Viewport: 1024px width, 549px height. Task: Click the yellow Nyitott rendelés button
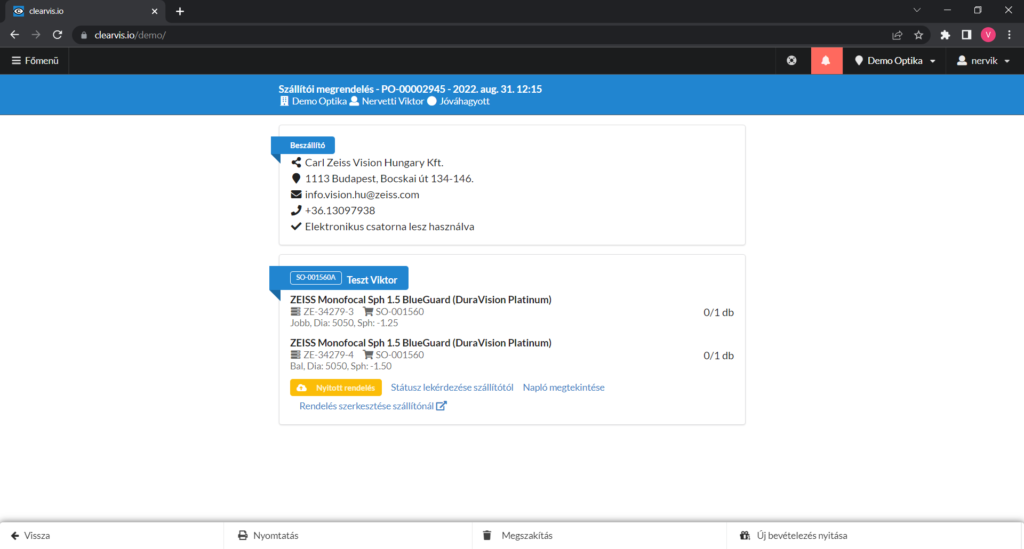pos(336,388)
